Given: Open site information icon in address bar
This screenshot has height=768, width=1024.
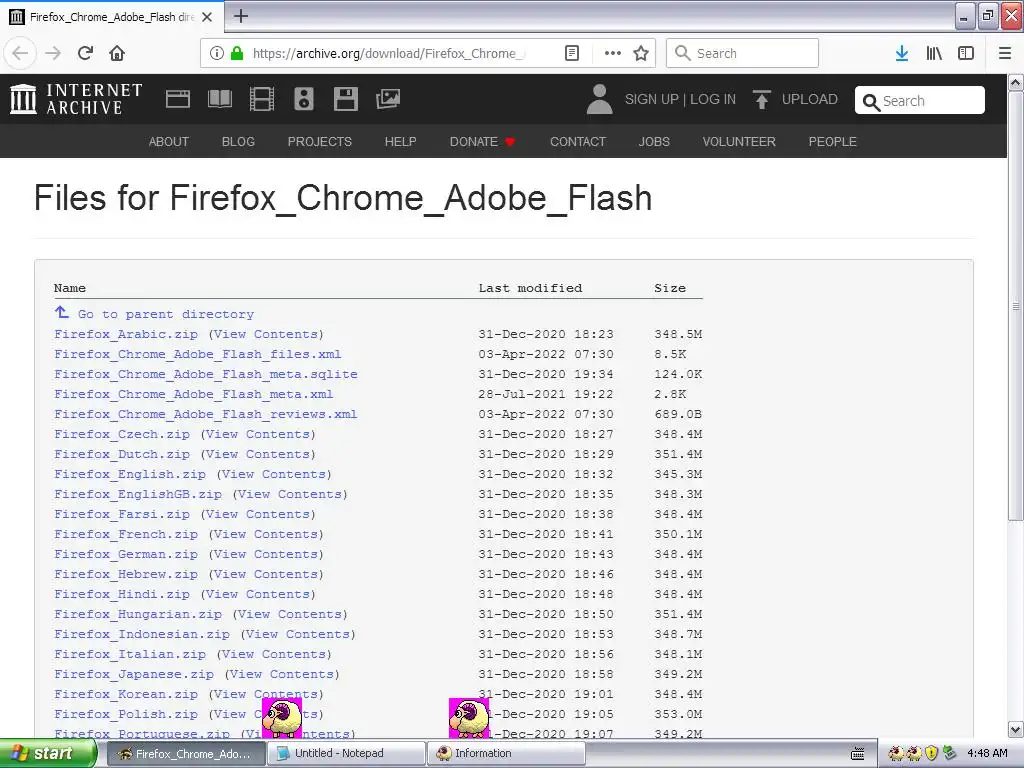Looking at the screenshot, I should (x=217, y=53).
